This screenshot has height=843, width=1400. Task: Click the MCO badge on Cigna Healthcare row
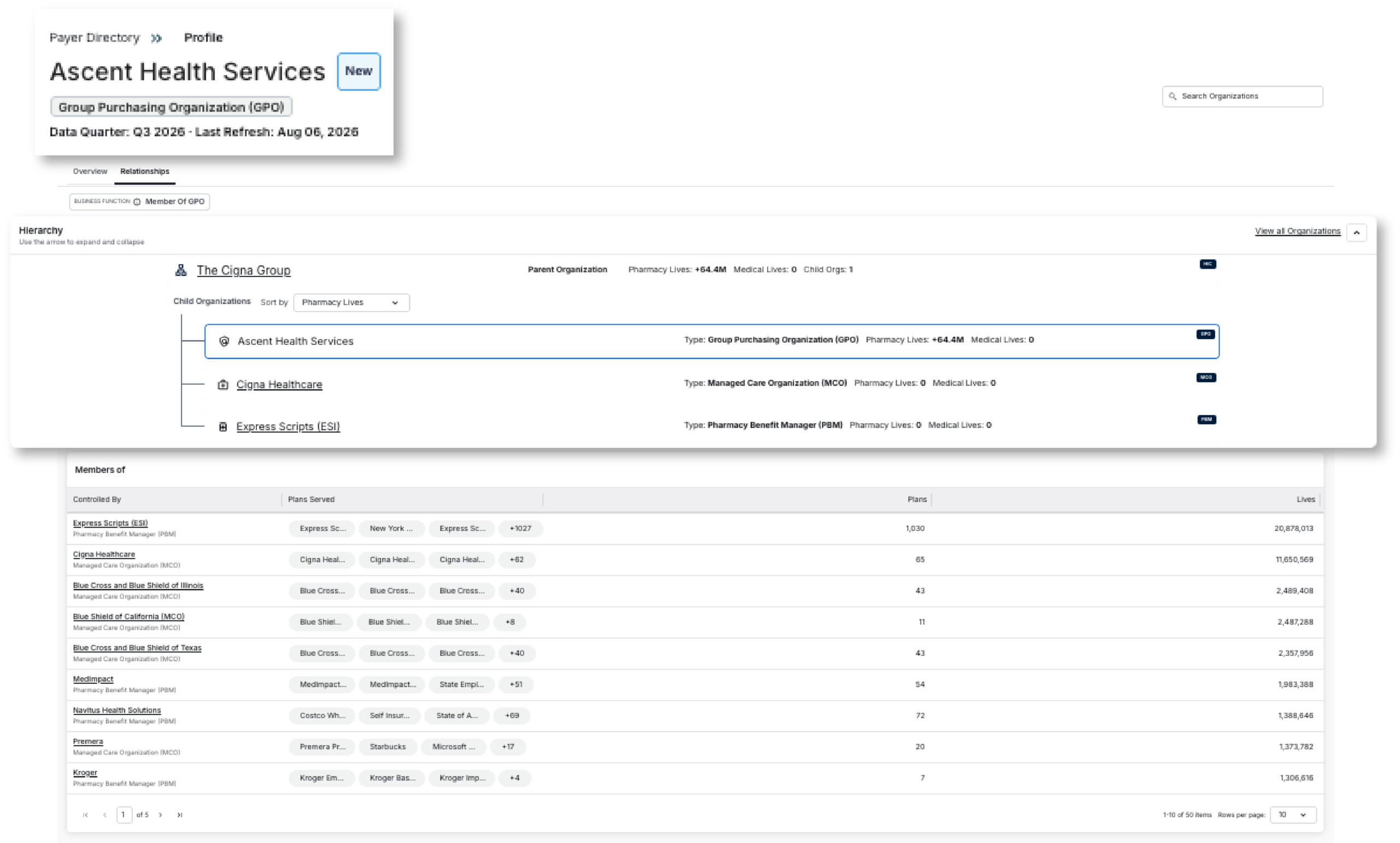pyautogui.click(x=1206, y=378)
